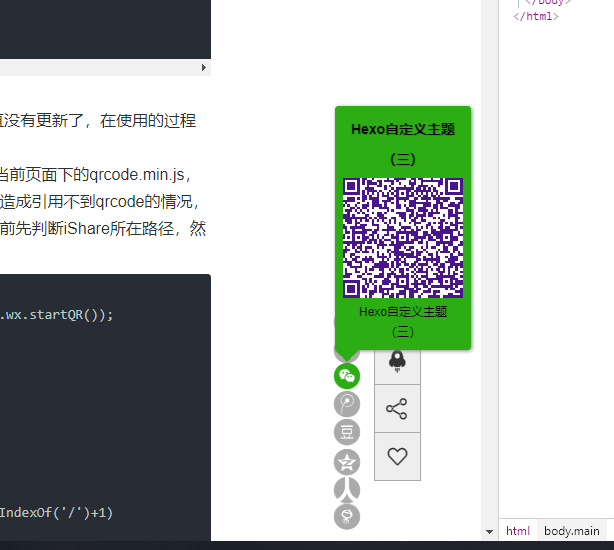The width and height of the screenshot is (614, 550).
Task: Select the html breadcrumb in DevTools
Action: pos(518,531)
